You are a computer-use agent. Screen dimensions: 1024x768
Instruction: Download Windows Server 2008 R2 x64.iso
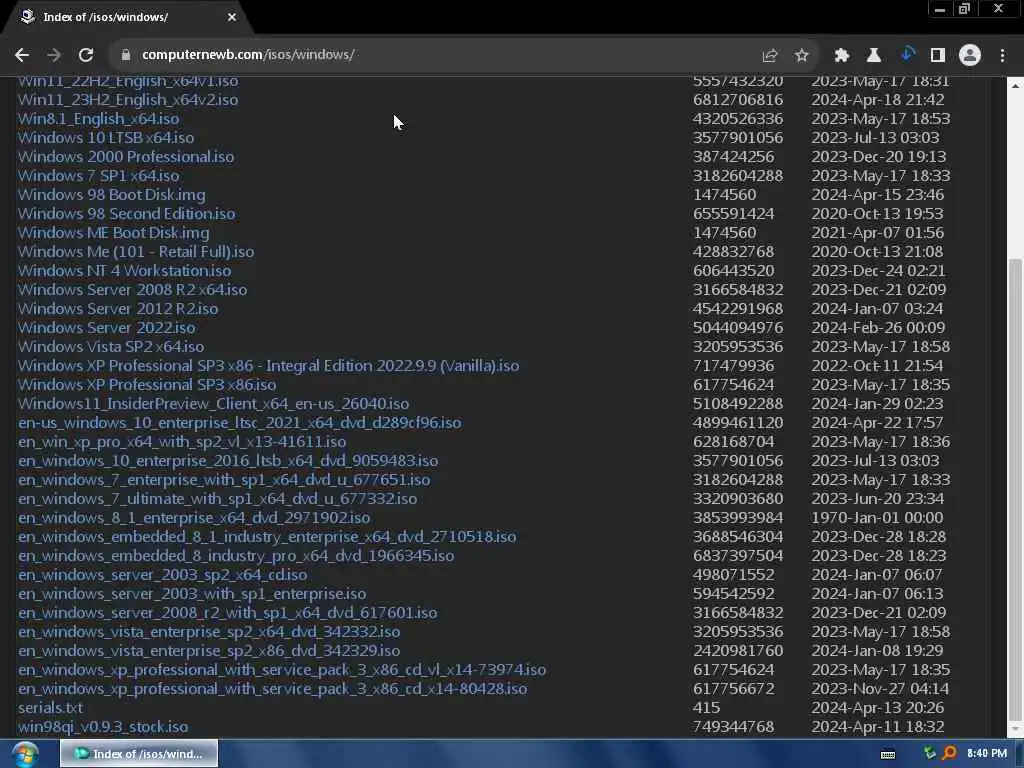click(x=132, y=289)
